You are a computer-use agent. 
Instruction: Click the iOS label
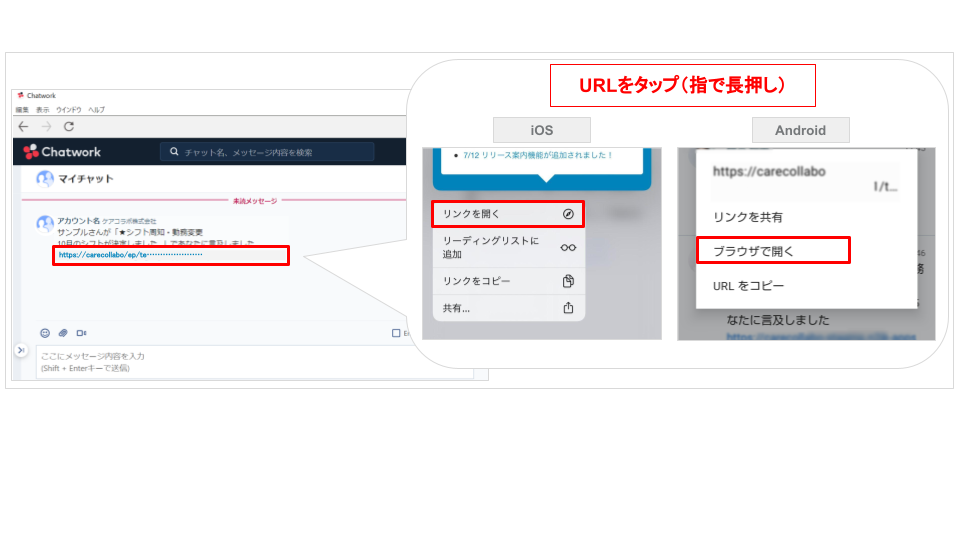[542, 130]
